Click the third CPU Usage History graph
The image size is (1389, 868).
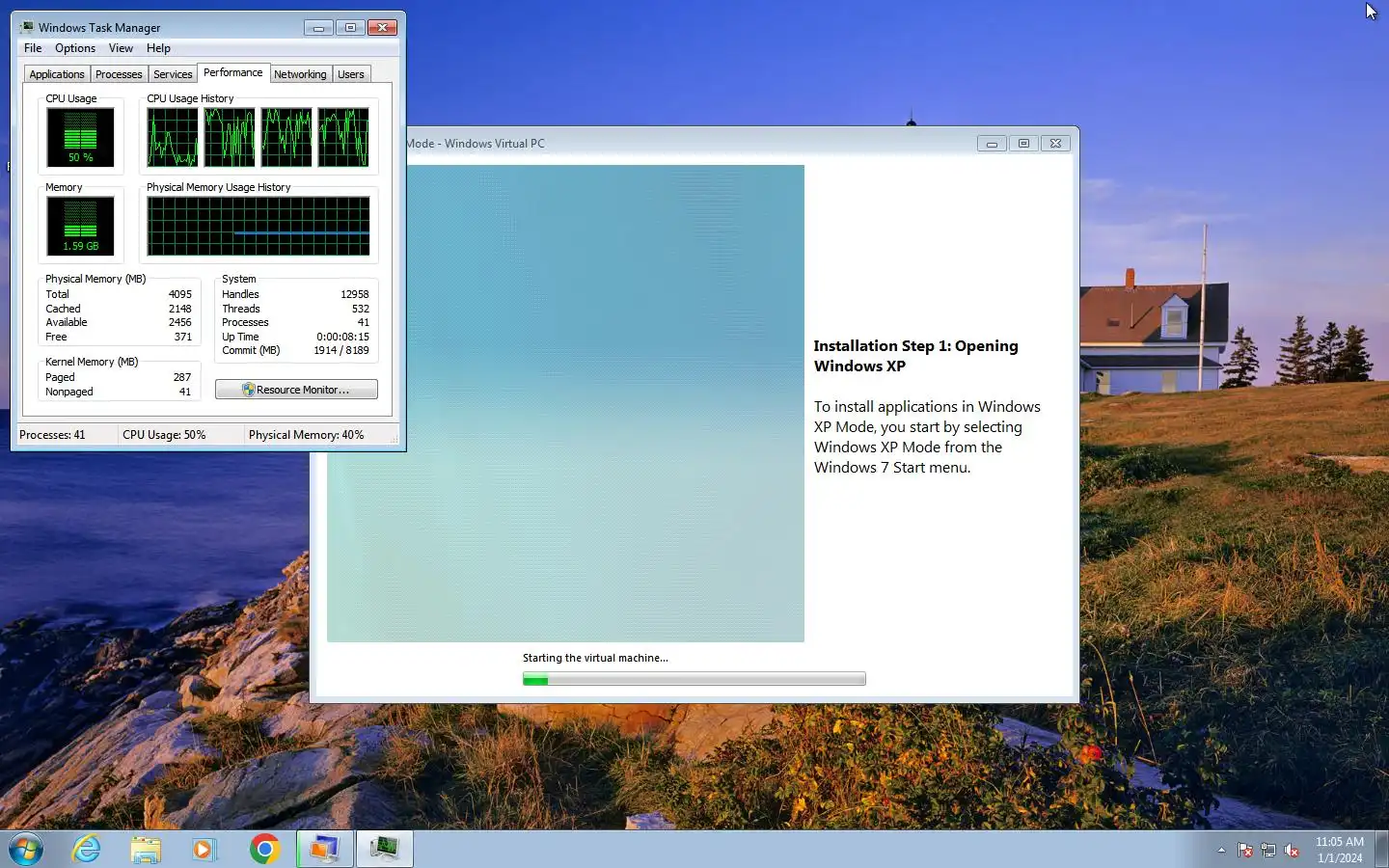click(x=286, y=137)
